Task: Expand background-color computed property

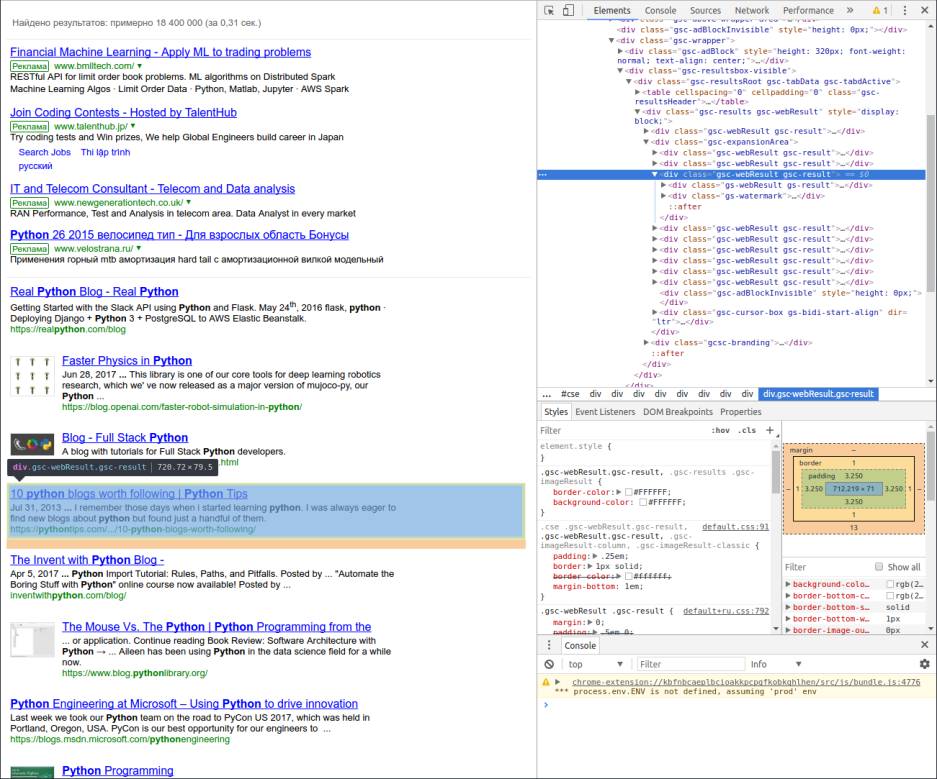Action: click(788, 584)
